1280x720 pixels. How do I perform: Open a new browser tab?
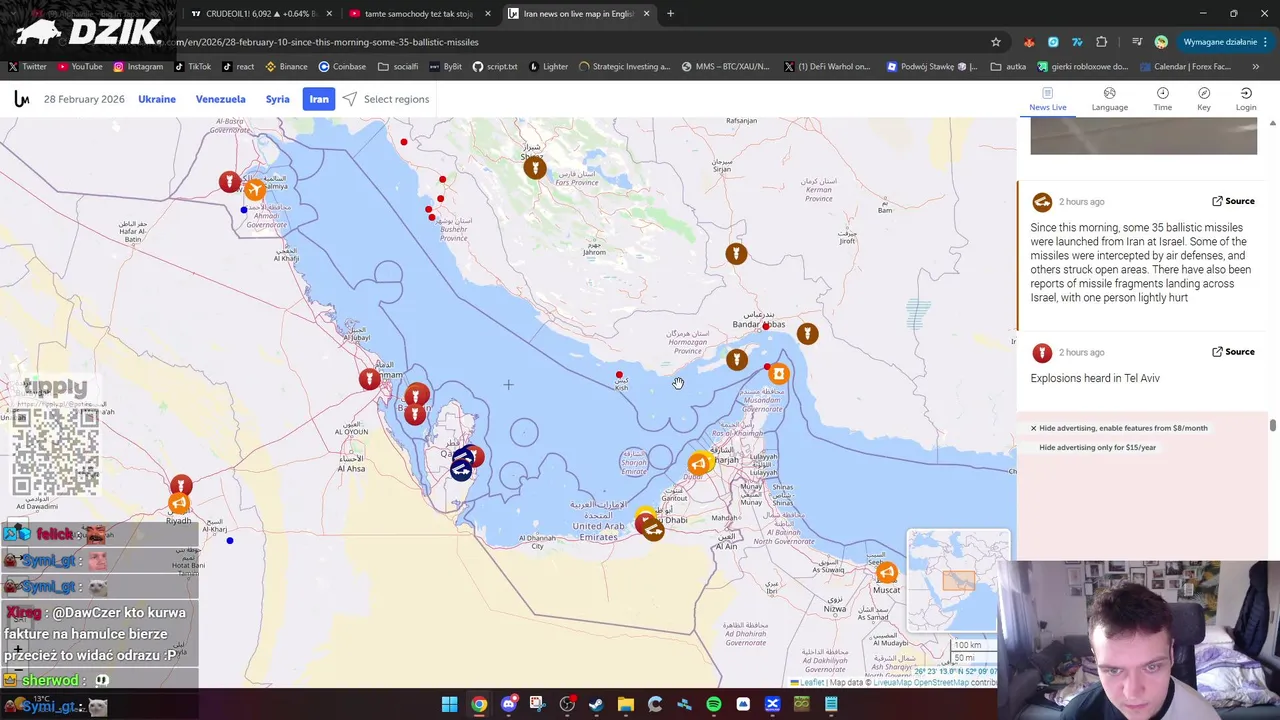pos(670,14)
